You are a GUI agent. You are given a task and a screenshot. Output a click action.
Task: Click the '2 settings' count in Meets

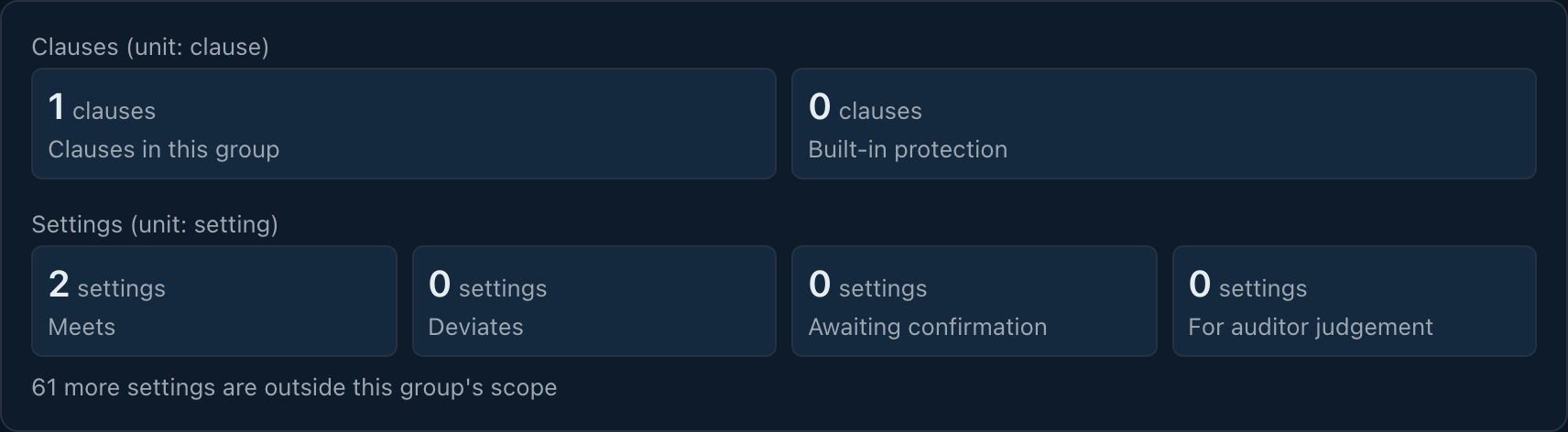[107, 286]
